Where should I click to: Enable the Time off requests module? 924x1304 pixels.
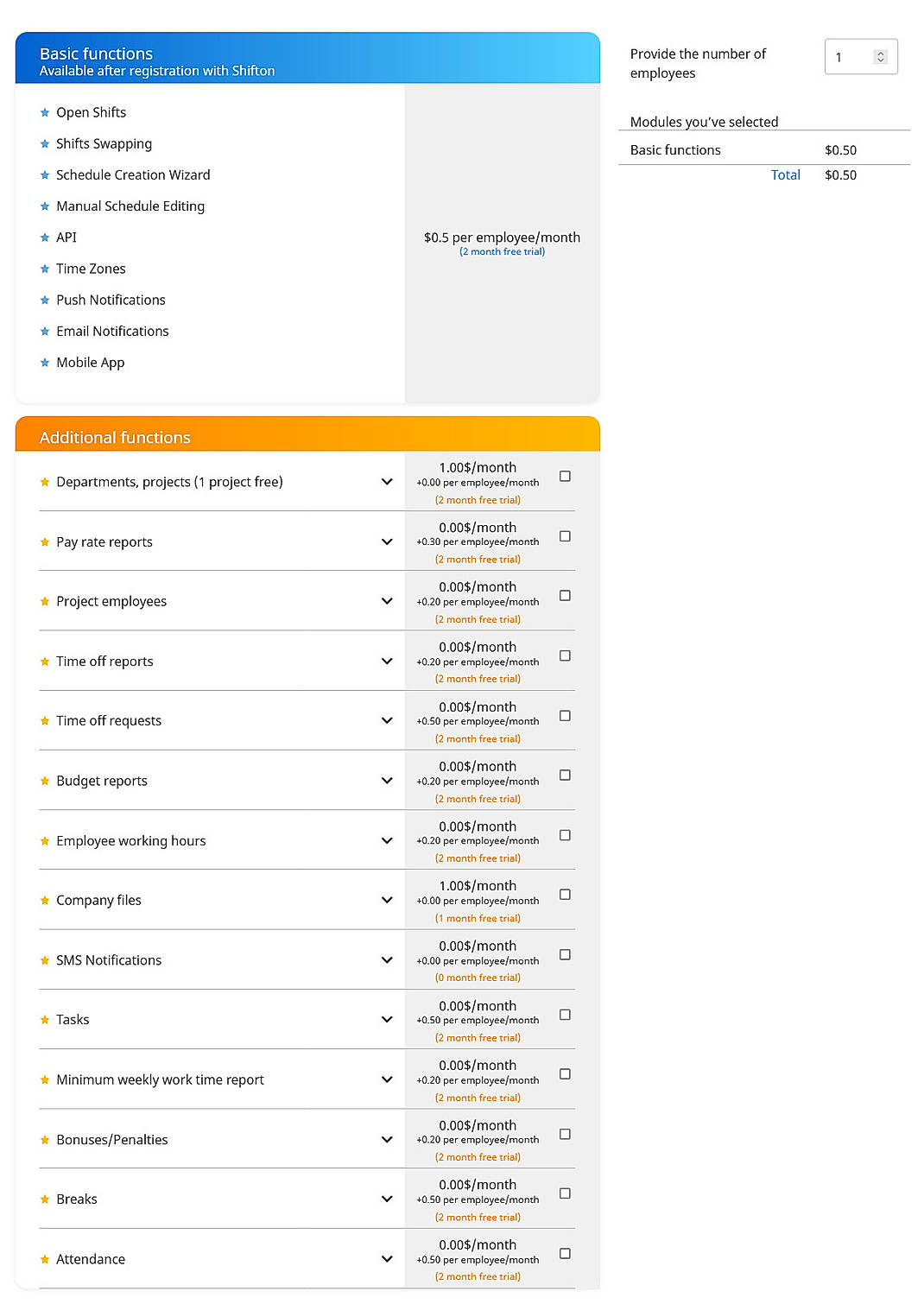(x=565, y=715)
